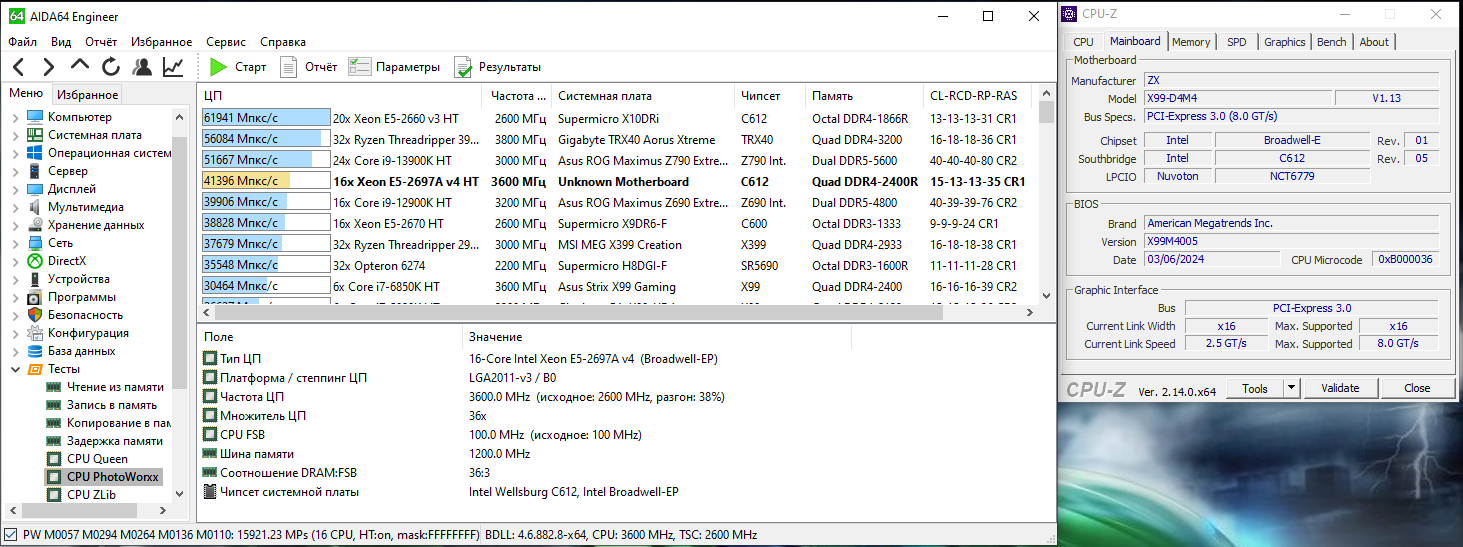Click the Close button in CPU-Z
The width and height of the screenshot is (1463, 547).
(x=1416, y=388)
